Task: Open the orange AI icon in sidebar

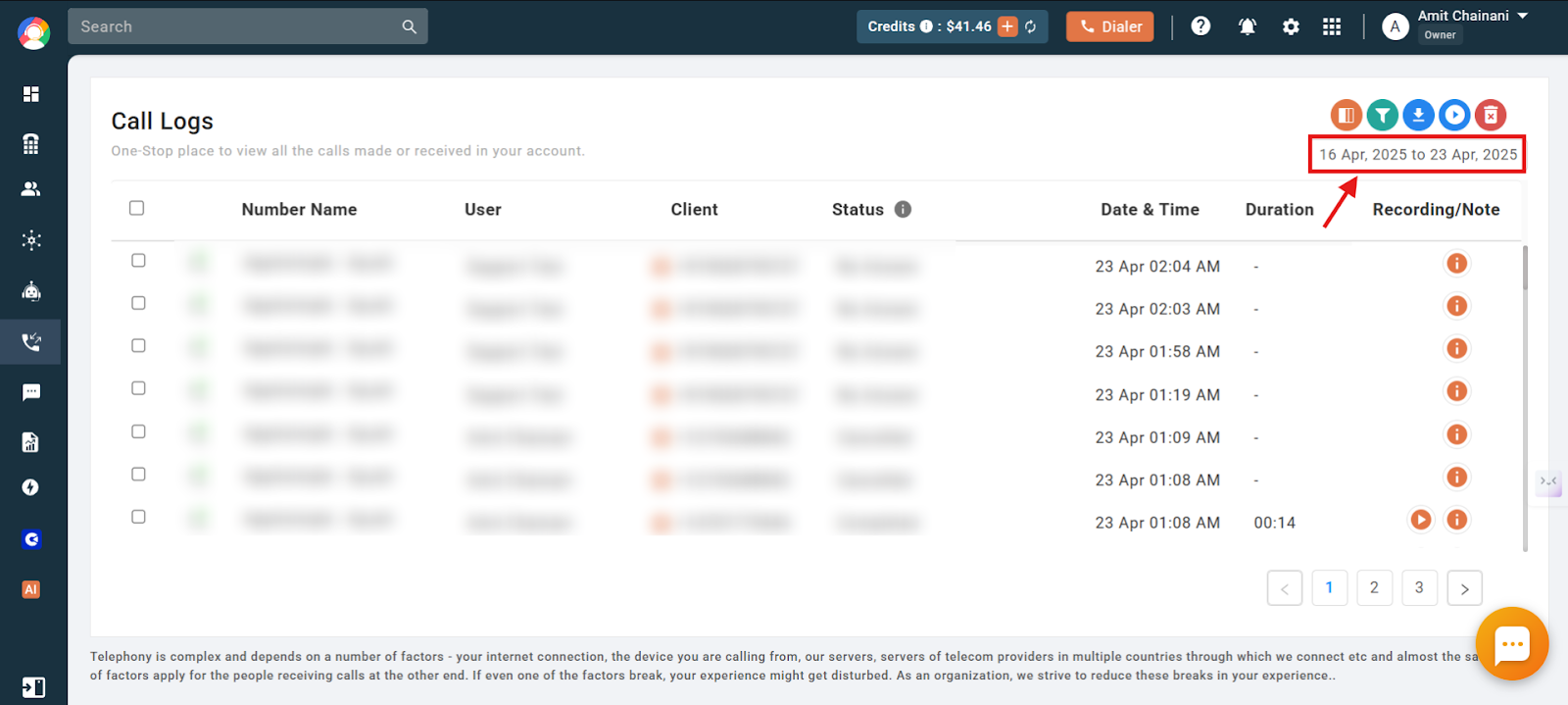Action: tap(31, 589)
